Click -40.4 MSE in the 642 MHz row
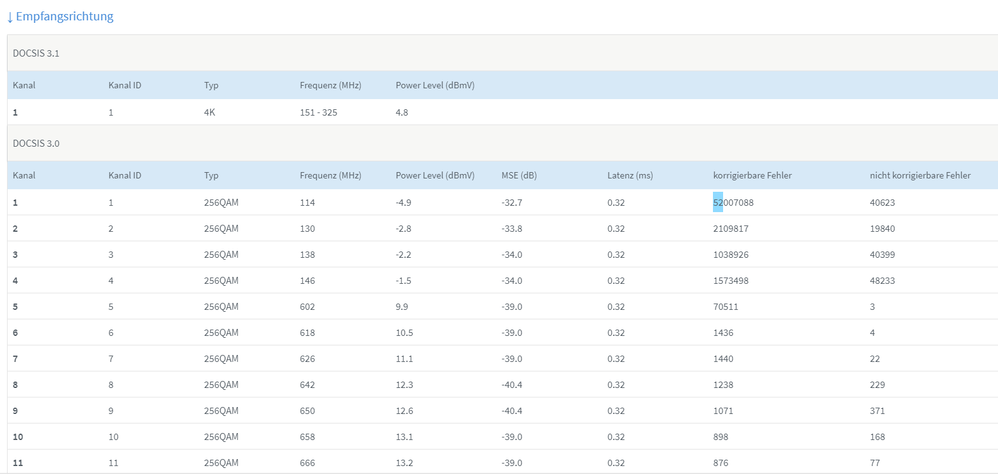The width and height of the screenshot is (998, 475). click(x=512, y=385)
